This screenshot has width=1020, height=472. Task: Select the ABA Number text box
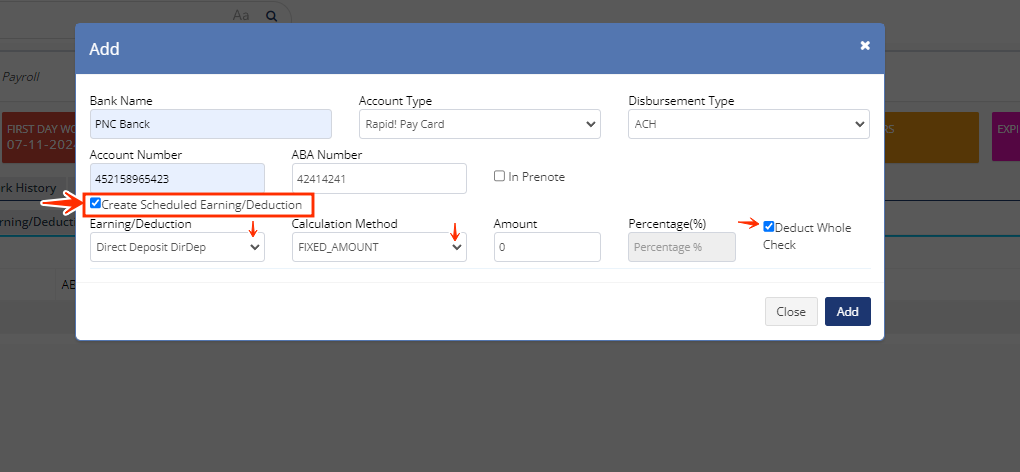pos(379,178)
